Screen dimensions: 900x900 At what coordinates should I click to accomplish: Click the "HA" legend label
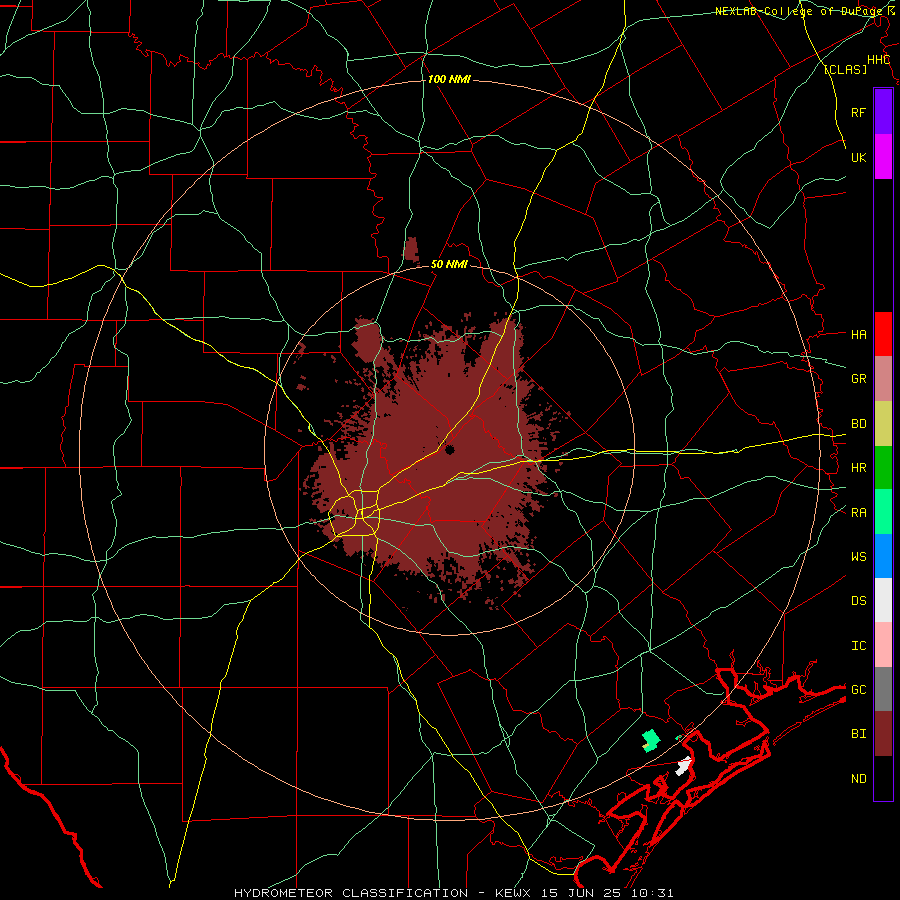coord(858,334)
